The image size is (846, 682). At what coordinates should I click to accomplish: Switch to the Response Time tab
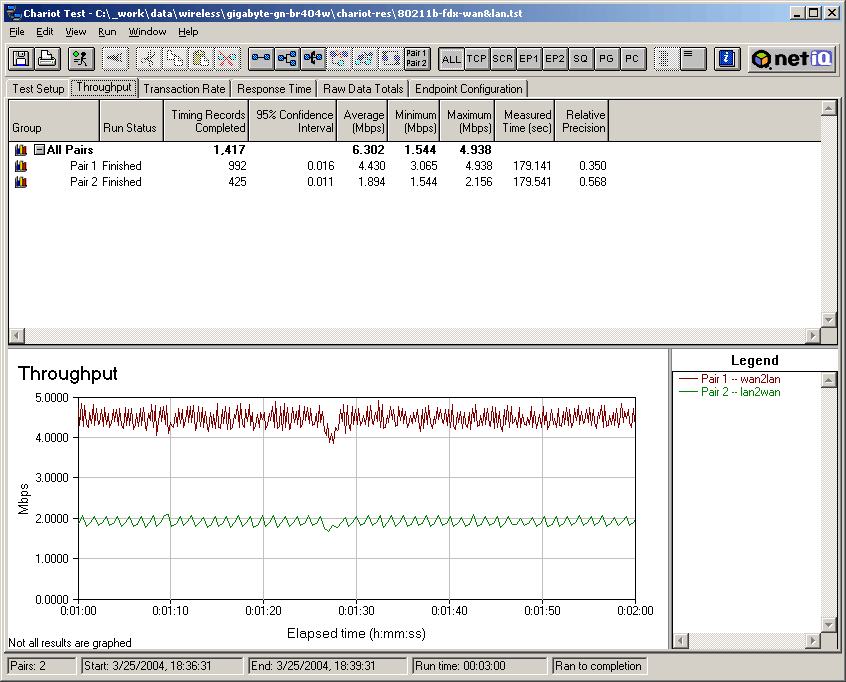click(274, 89)
